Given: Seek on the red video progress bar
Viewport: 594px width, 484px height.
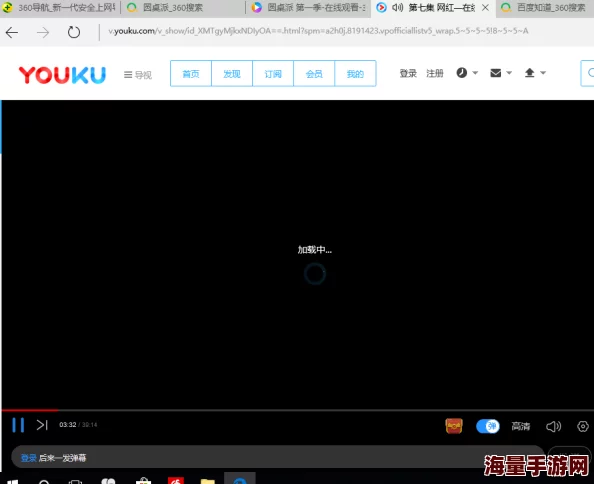Looking at the screenshot, I should coord(297,410).
